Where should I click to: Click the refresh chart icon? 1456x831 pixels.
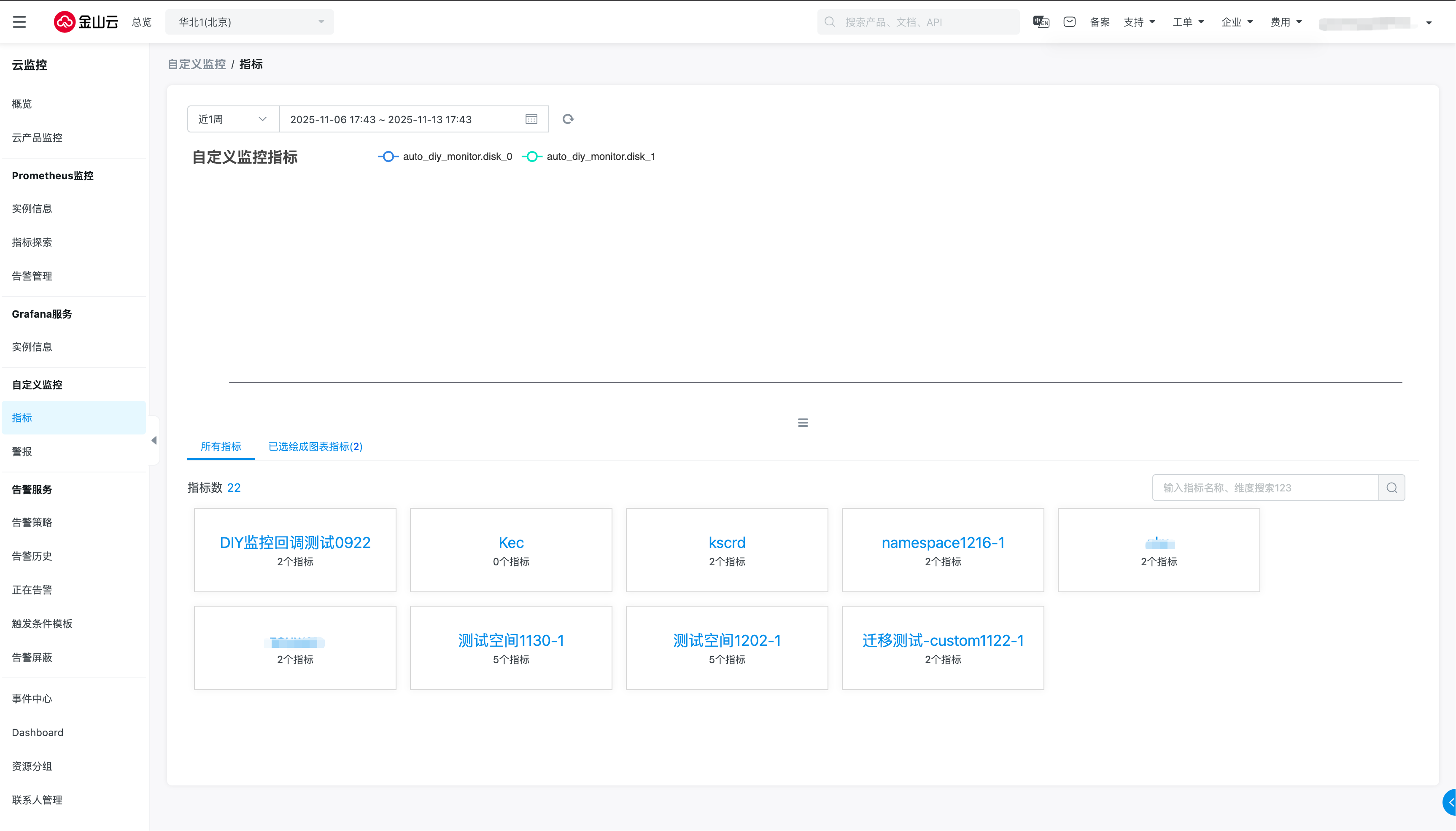pos(568,119)
